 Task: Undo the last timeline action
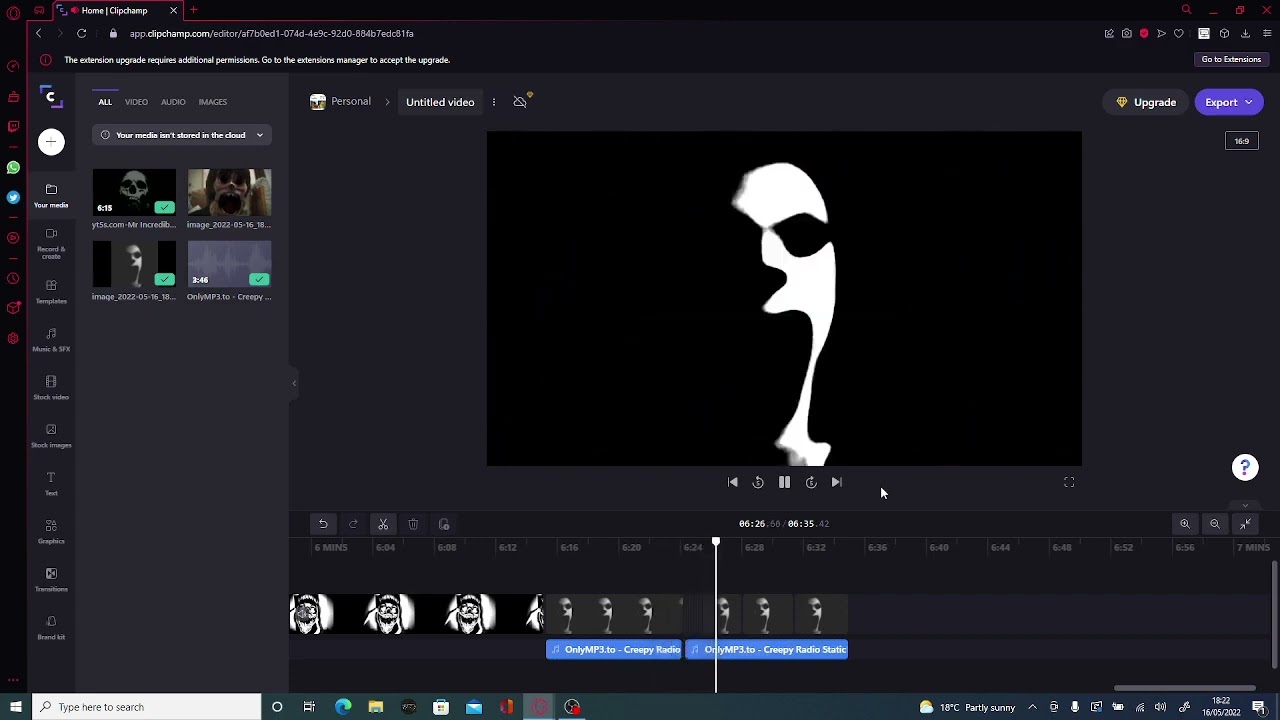click(x=323, y=524)
